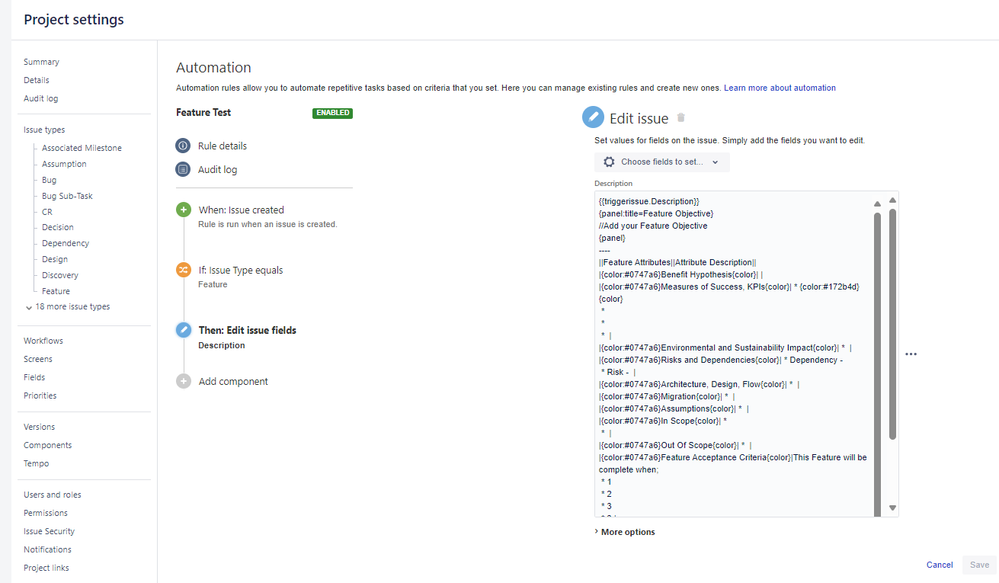Screen dimensions: 999x583
Task: Select the Bug Sub-Task issue type
Action: [x=67, y=196]
